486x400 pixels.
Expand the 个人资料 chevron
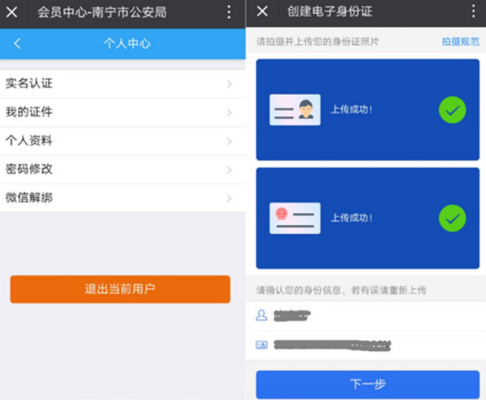[229, 141]
